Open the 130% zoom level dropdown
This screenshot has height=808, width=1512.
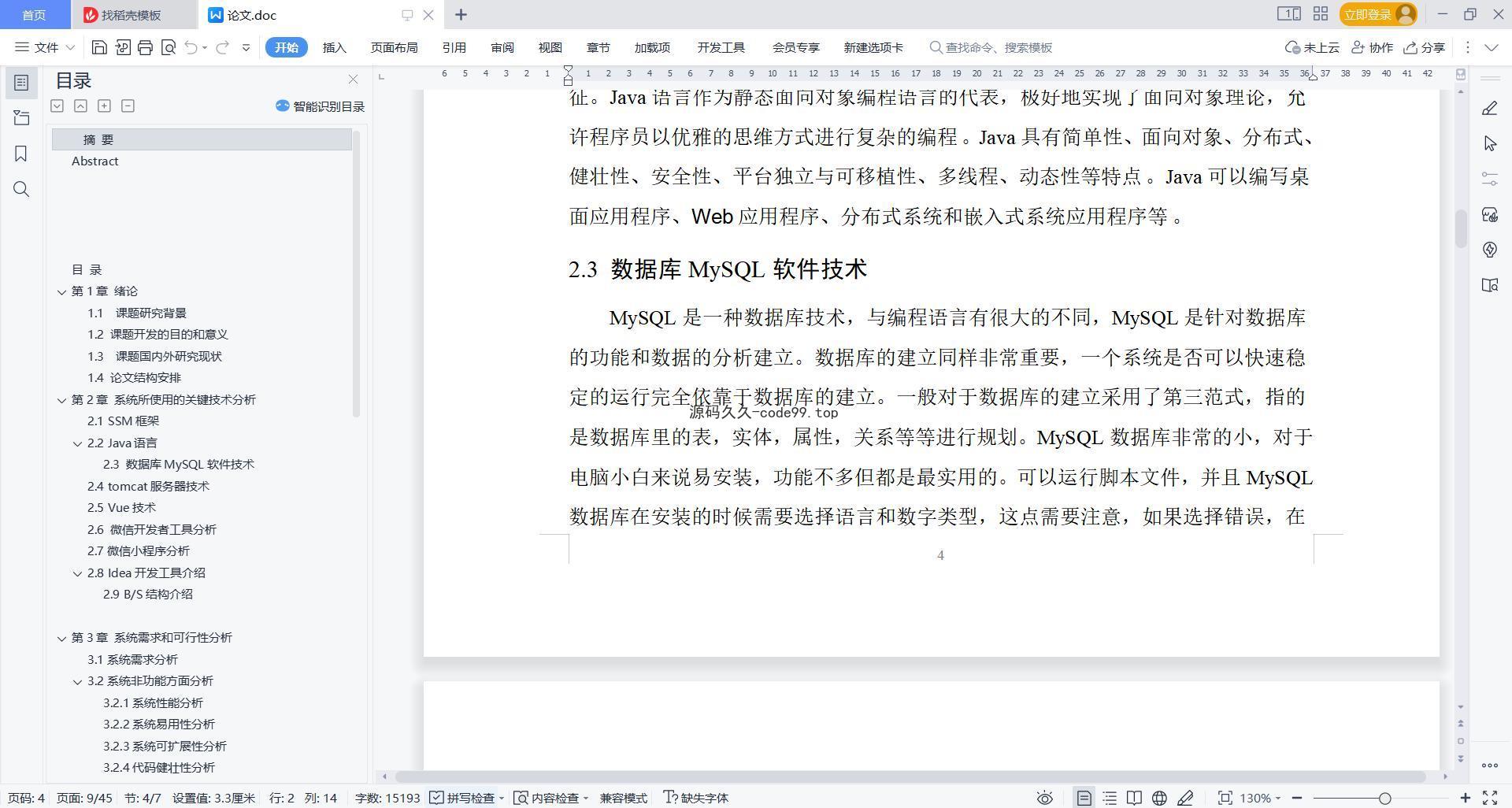tap(1260, 798)
